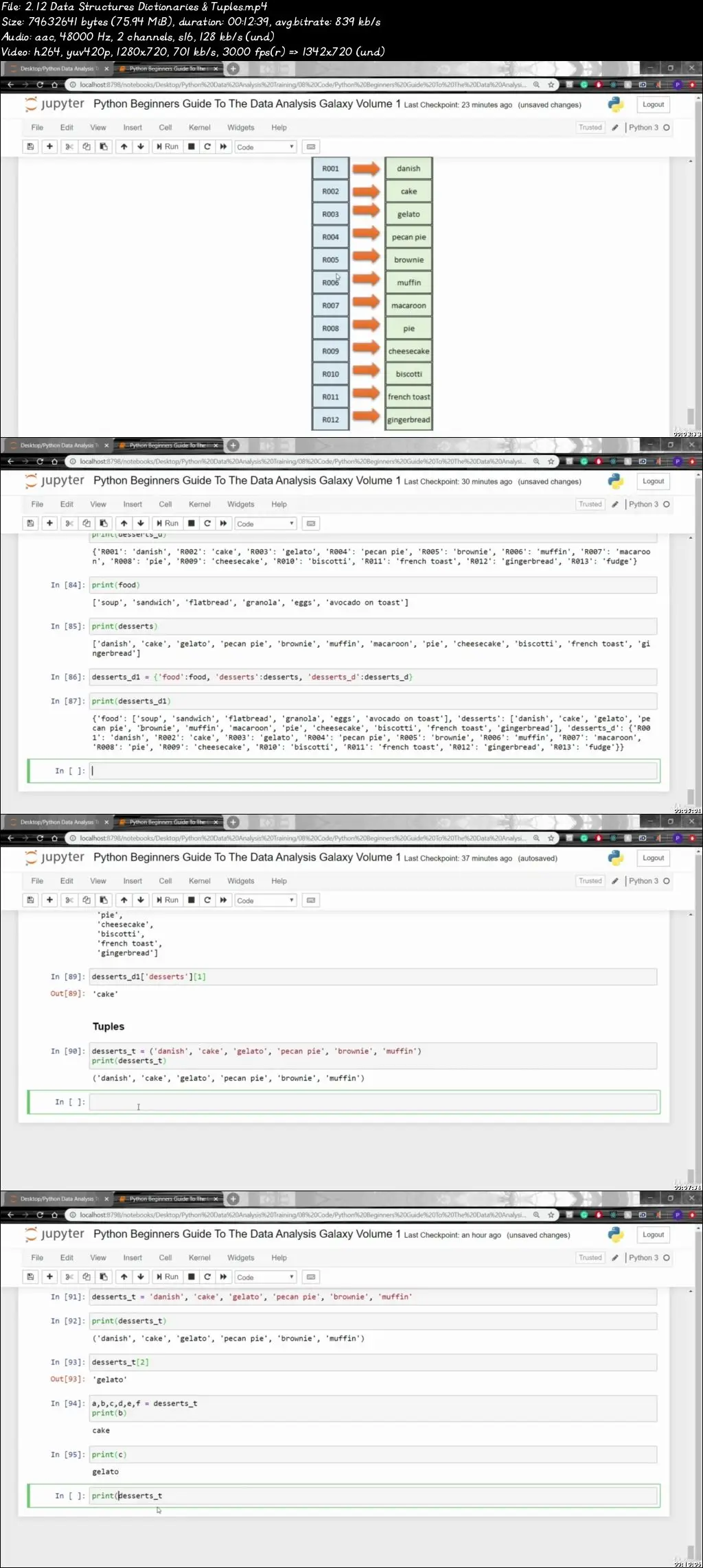Image resolution: width=703 pixels, height=1568 pixels.
Task: Restart-and-run-all icon in '30 minutes ago' notebook
Action: point(224,523)
